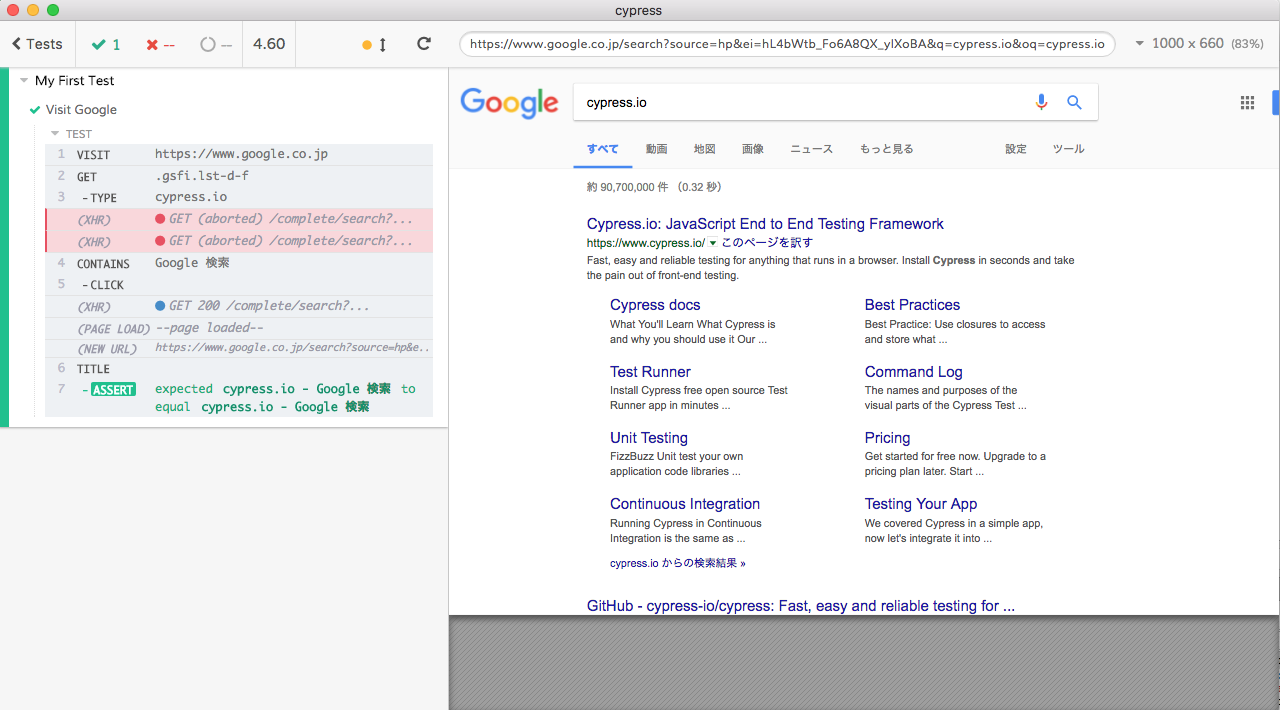Select the すべて search tab

point(603,149)
